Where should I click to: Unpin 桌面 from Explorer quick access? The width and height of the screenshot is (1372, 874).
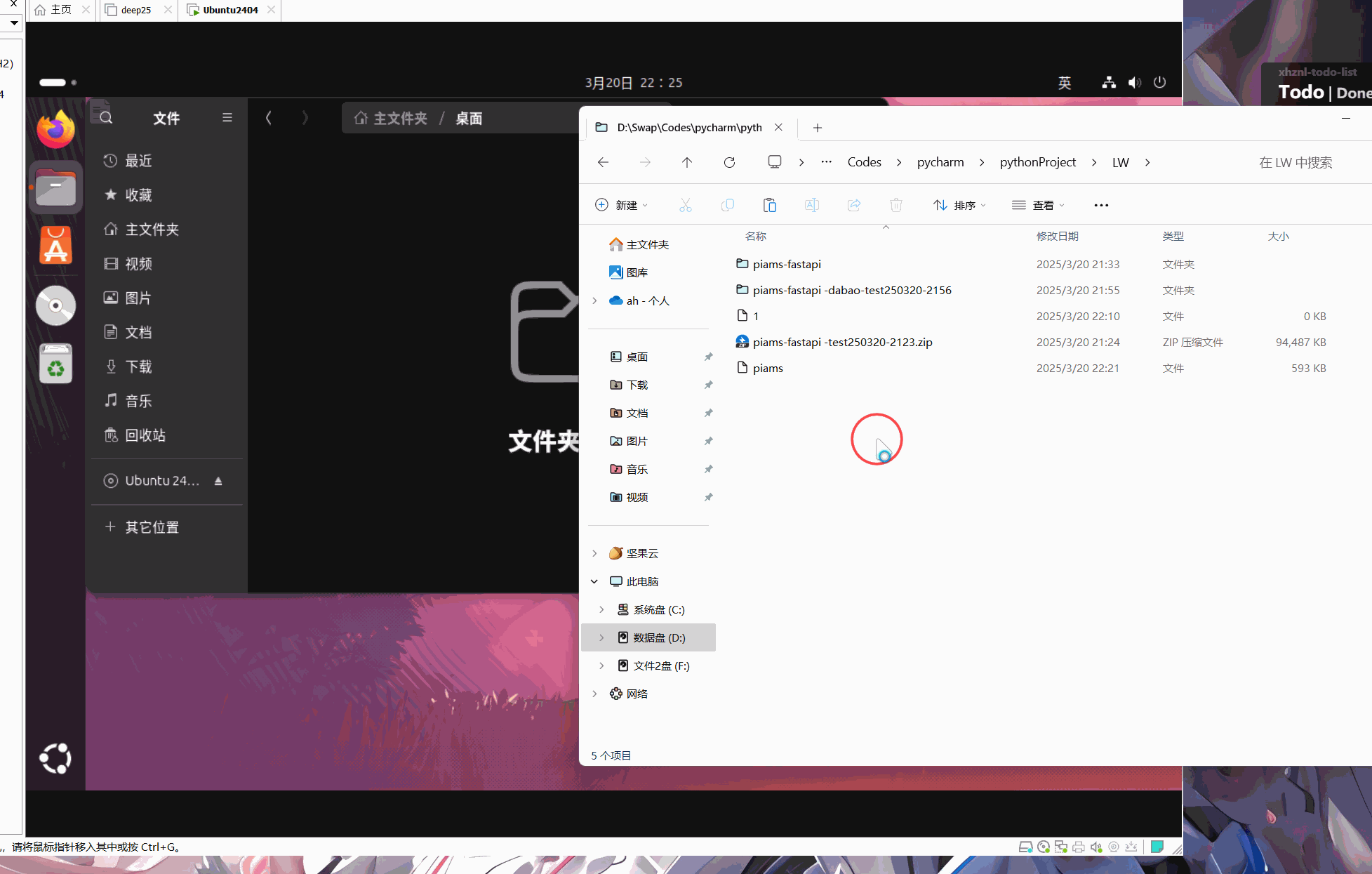coord(708,357)
